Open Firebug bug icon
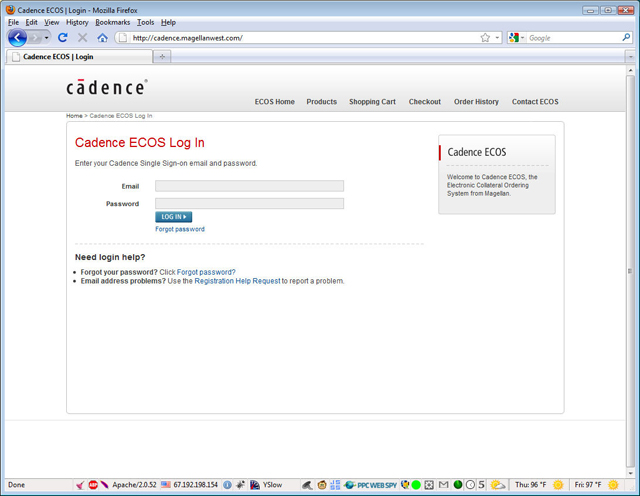Image resolution: width=640 pixels, height=496 pixels. coord(240,485)
